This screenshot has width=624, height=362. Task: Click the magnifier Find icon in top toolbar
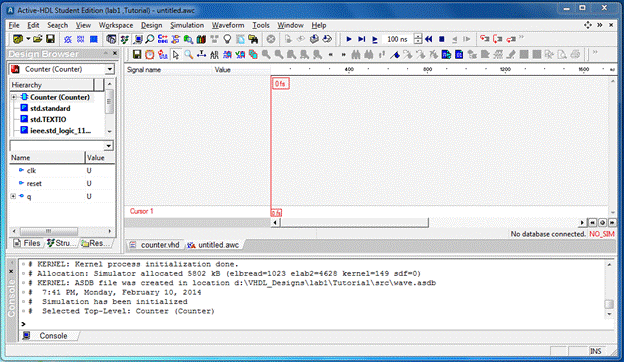point(150,39)
